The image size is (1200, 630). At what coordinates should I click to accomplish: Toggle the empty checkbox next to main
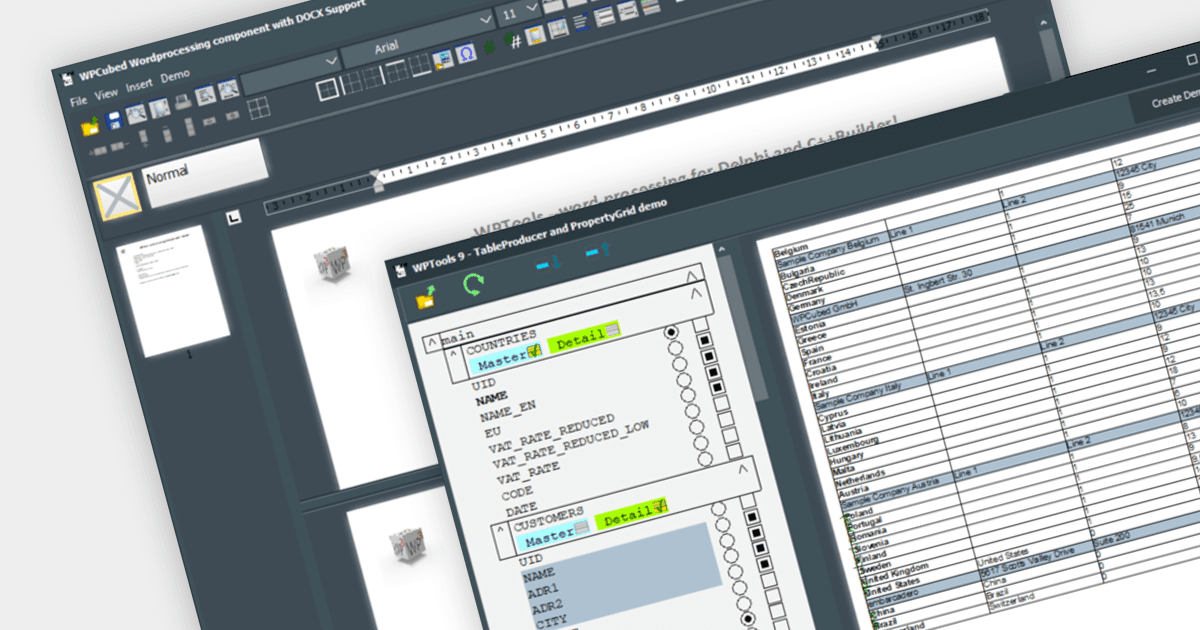[x=703, y=323]
